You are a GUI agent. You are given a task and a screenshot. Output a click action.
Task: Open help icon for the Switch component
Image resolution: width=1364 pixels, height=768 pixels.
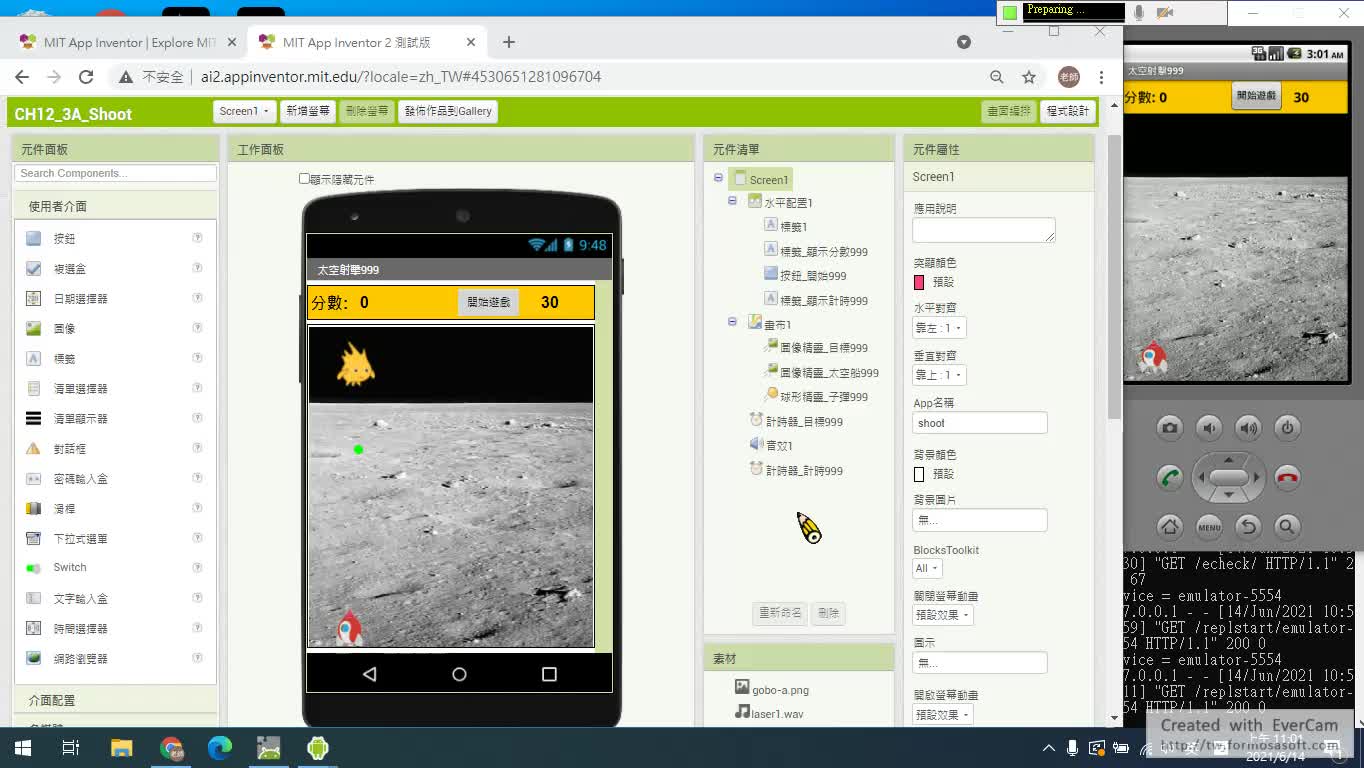tap(197, 567)
